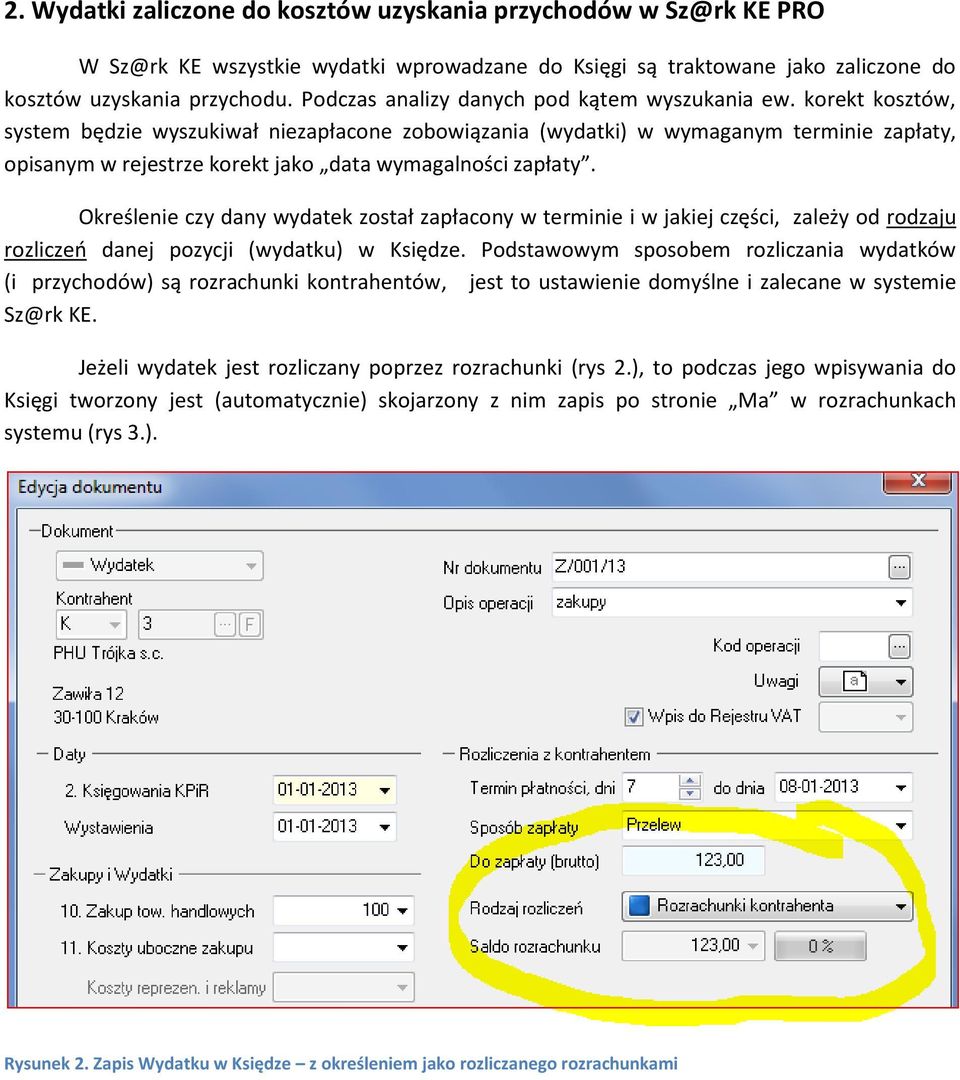Open the Kontrahent type dropdown showing K
Screen dimensions: 960x1080
[x=91, y=624]
